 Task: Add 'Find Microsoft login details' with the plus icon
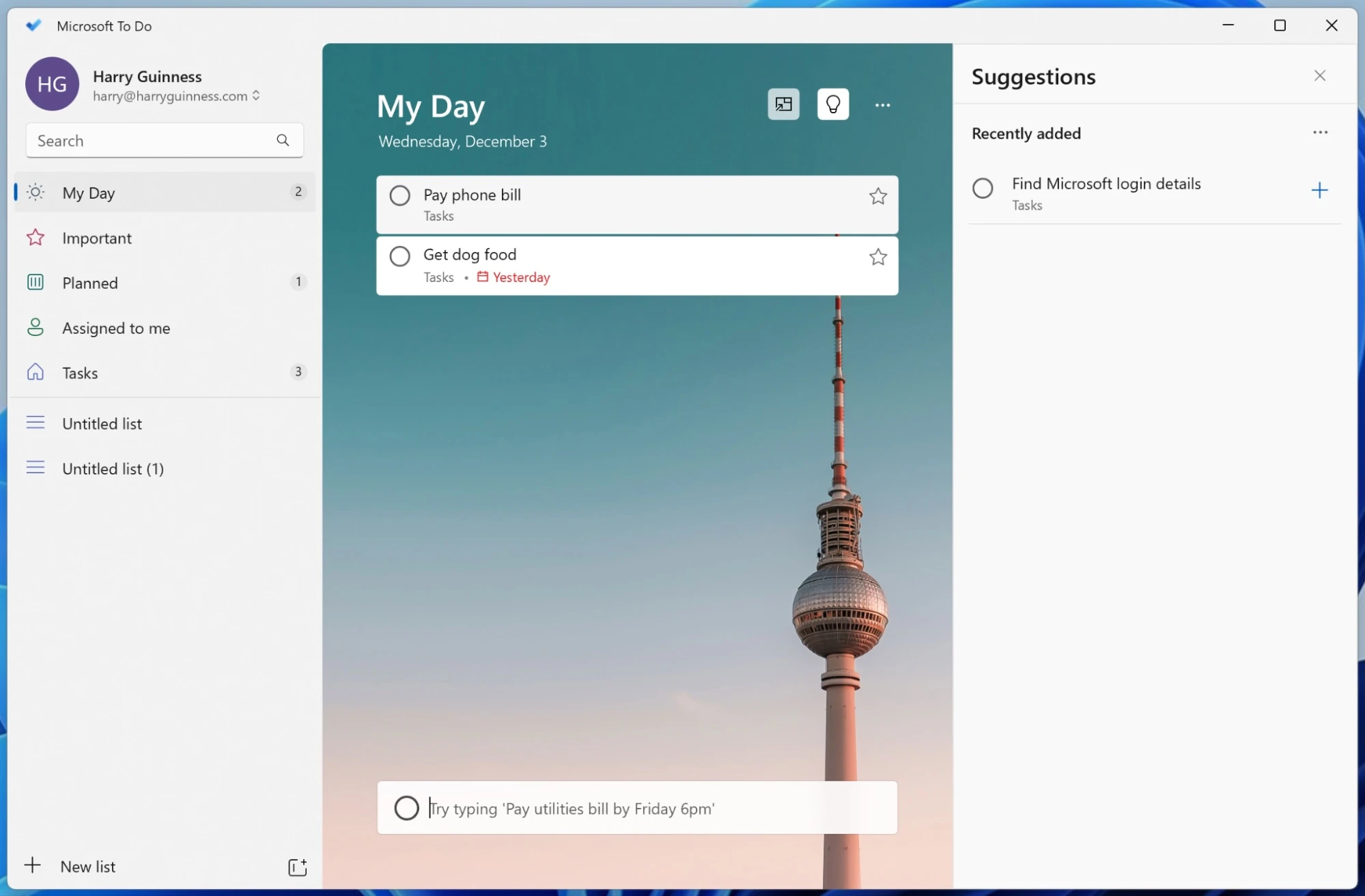click(1319, 190)
